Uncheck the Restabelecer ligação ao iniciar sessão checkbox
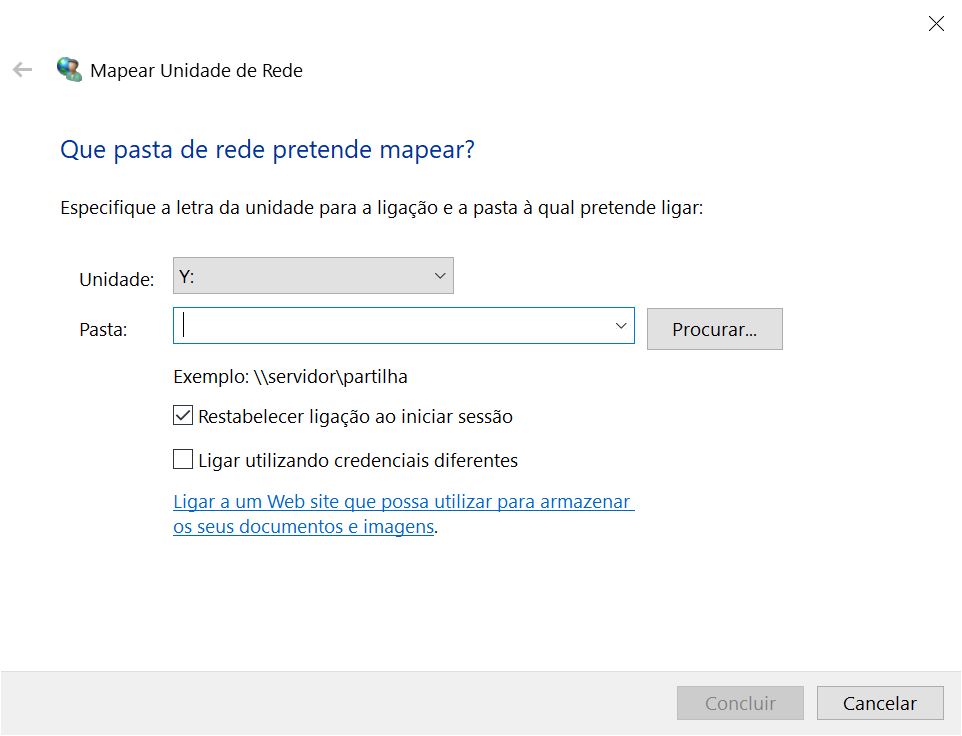 point(183,416)
